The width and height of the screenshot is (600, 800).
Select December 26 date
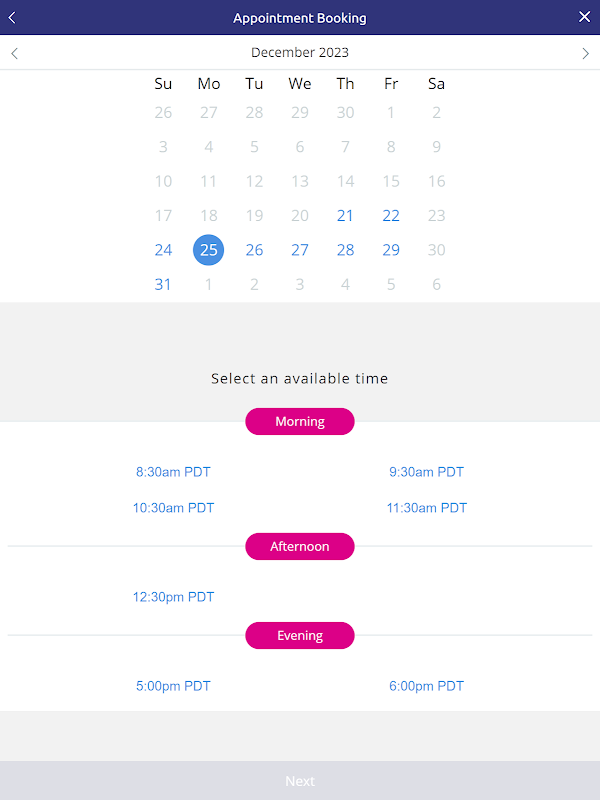254,250
